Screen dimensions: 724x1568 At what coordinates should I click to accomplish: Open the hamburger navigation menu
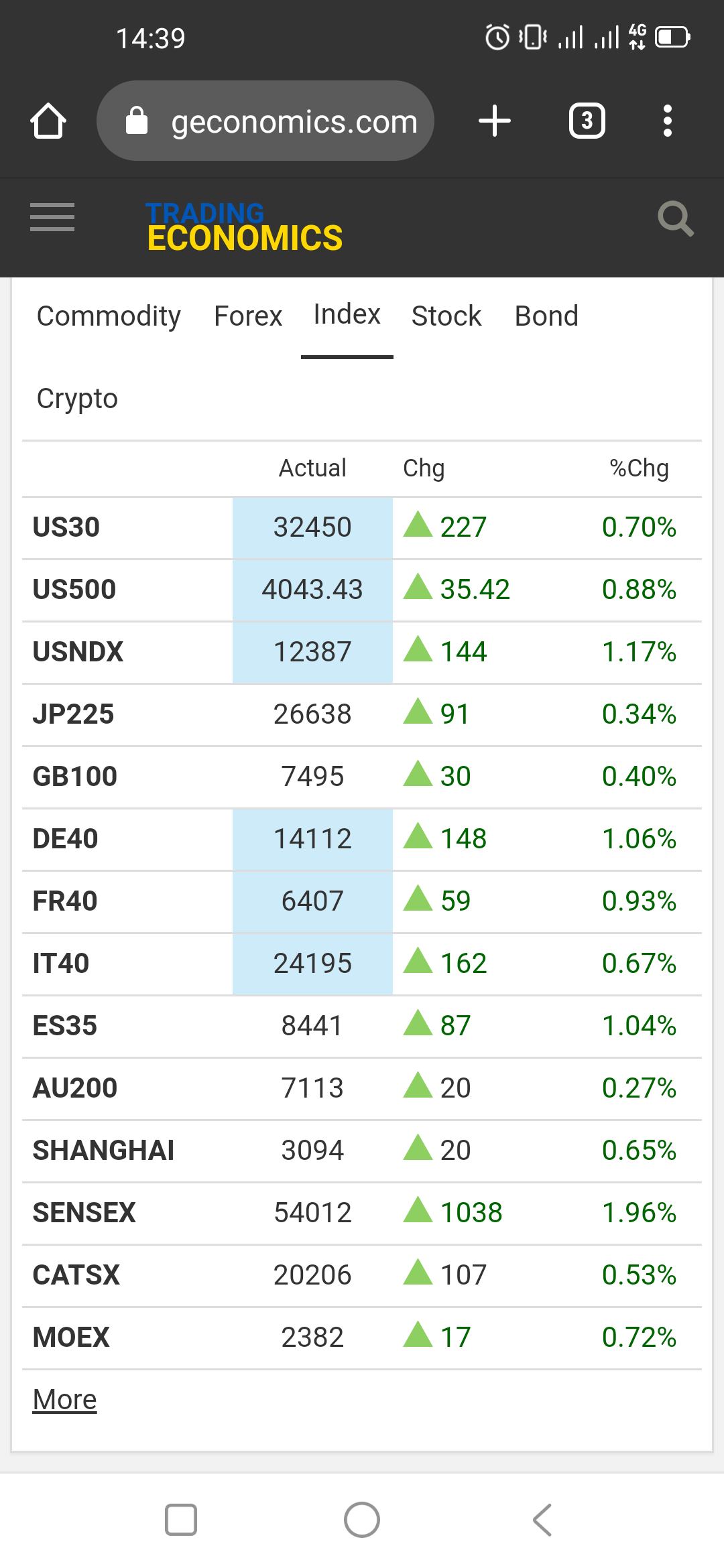tap(52, 217)
